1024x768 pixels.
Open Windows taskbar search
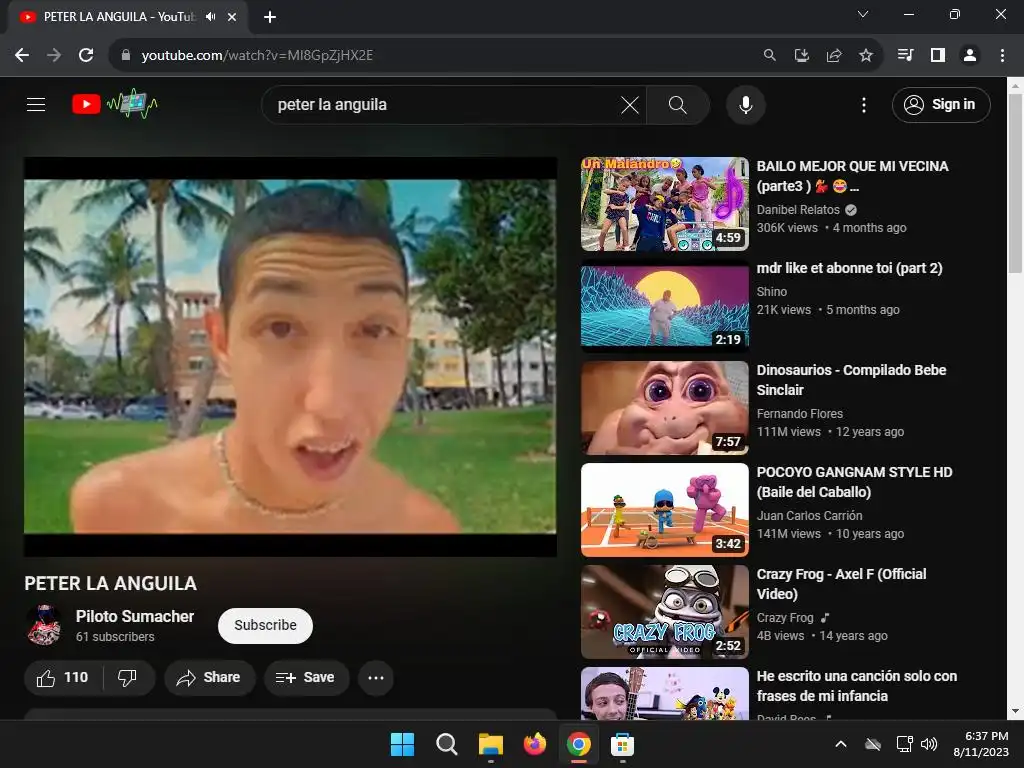(x=447, y=744)
